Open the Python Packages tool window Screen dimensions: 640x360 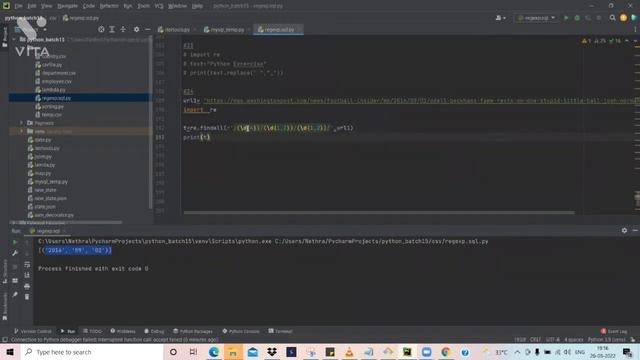pos(193,331)
